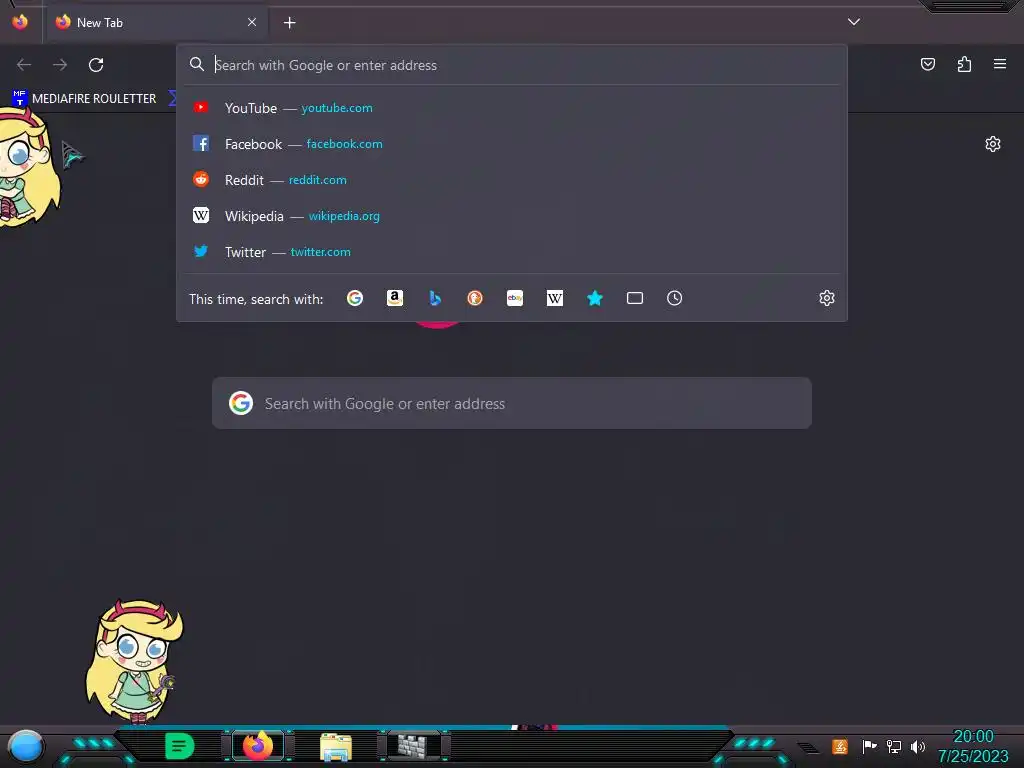This screenshot has height=768, width=1024.
Task: Open the Action Center flag icon
Action: (869, 746)
